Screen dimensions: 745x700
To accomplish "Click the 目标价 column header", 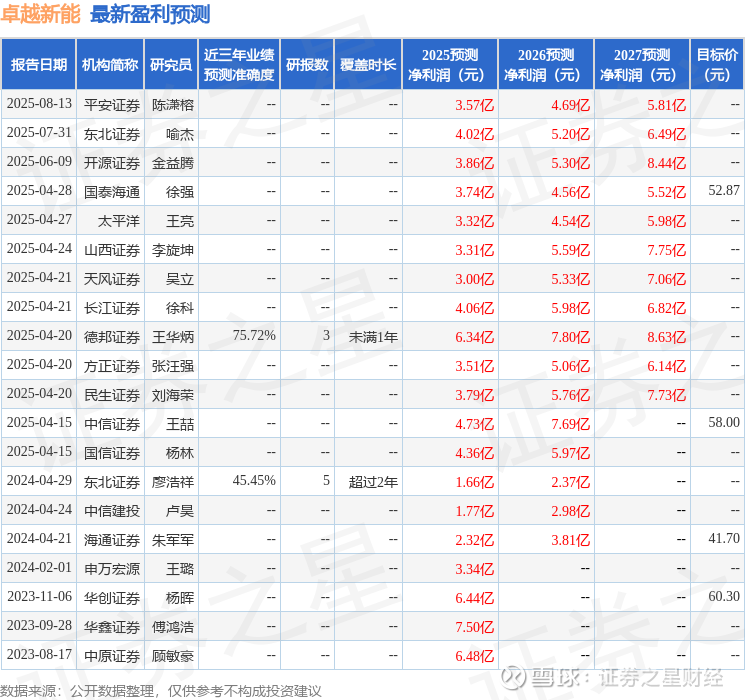I will point(716,65).
